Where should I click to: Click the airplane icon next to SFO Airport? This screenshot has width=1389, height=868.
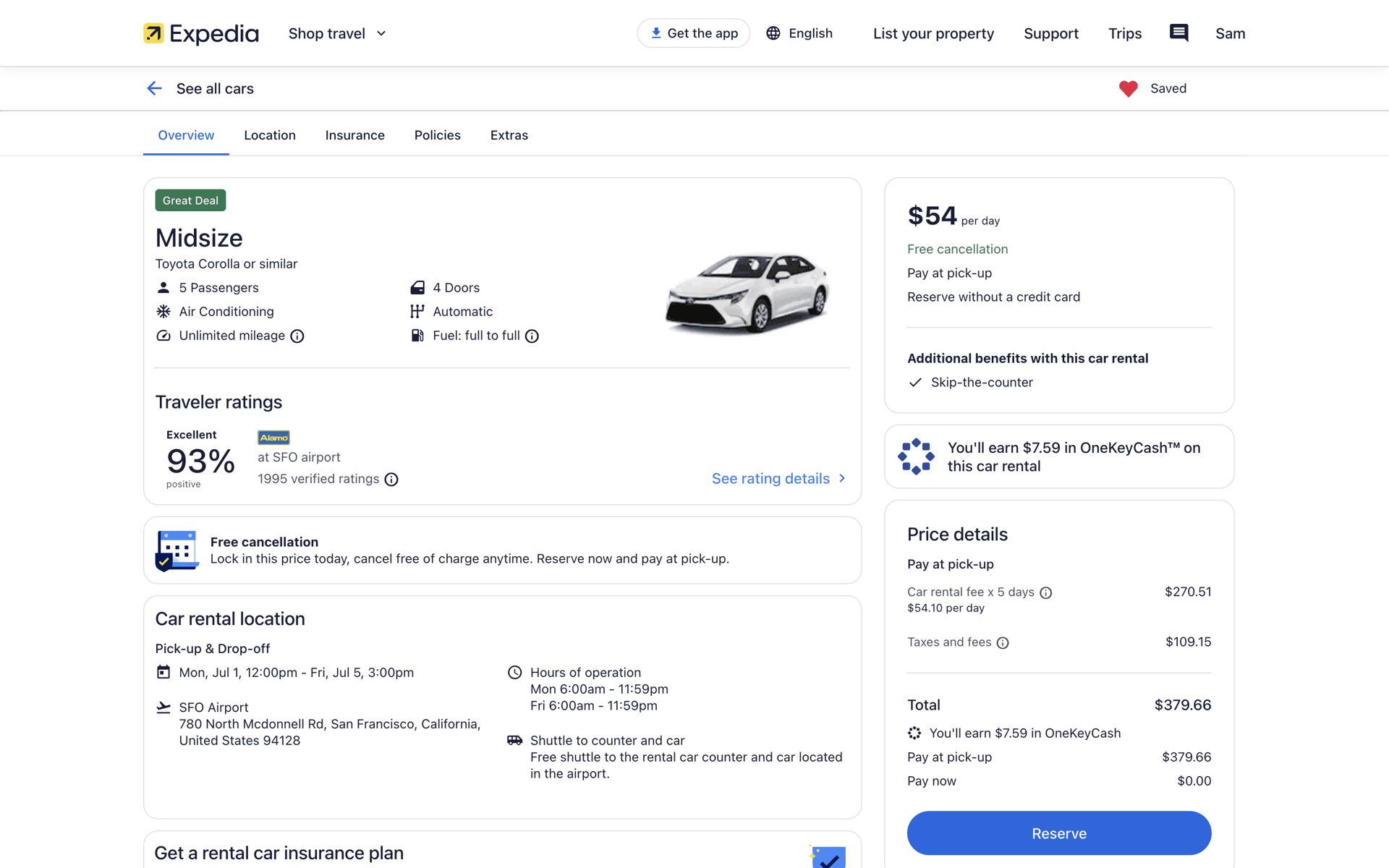point(163,707)
